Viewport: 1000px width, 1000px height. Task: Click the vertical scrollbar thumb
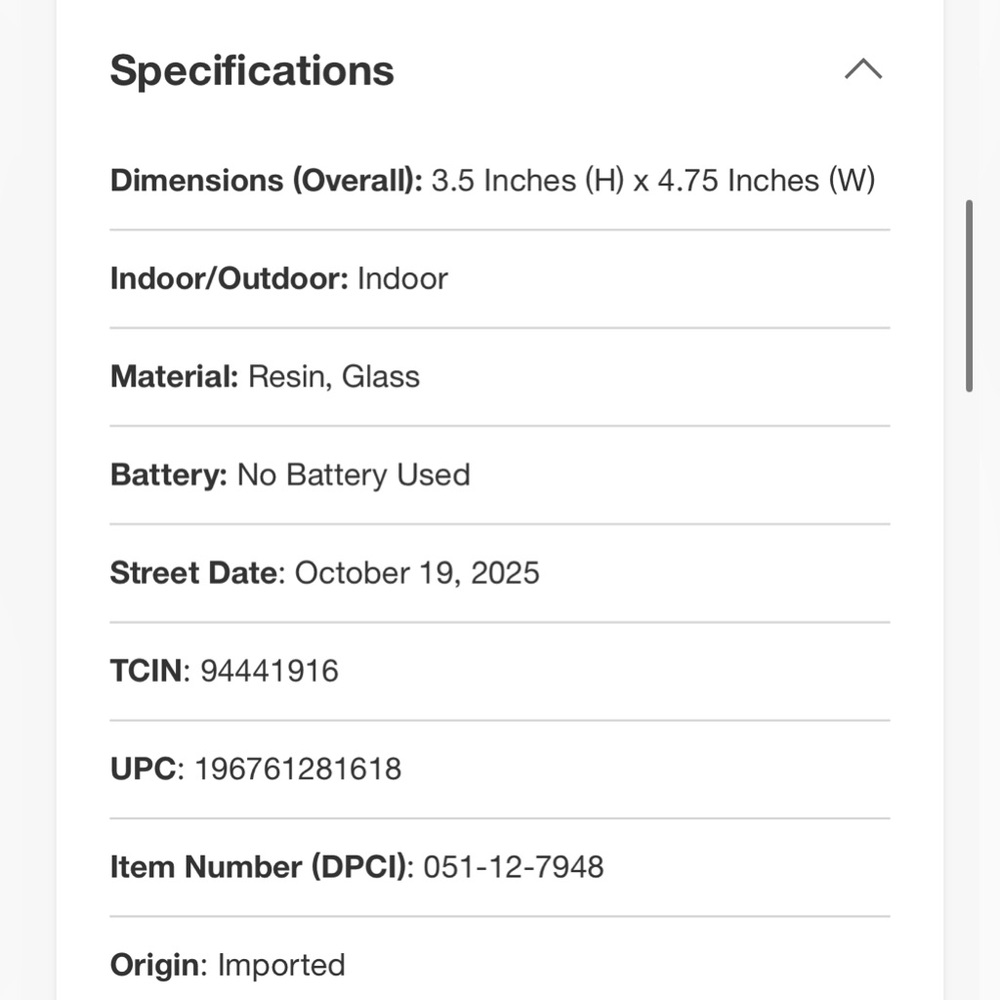[x=969, y=296]
